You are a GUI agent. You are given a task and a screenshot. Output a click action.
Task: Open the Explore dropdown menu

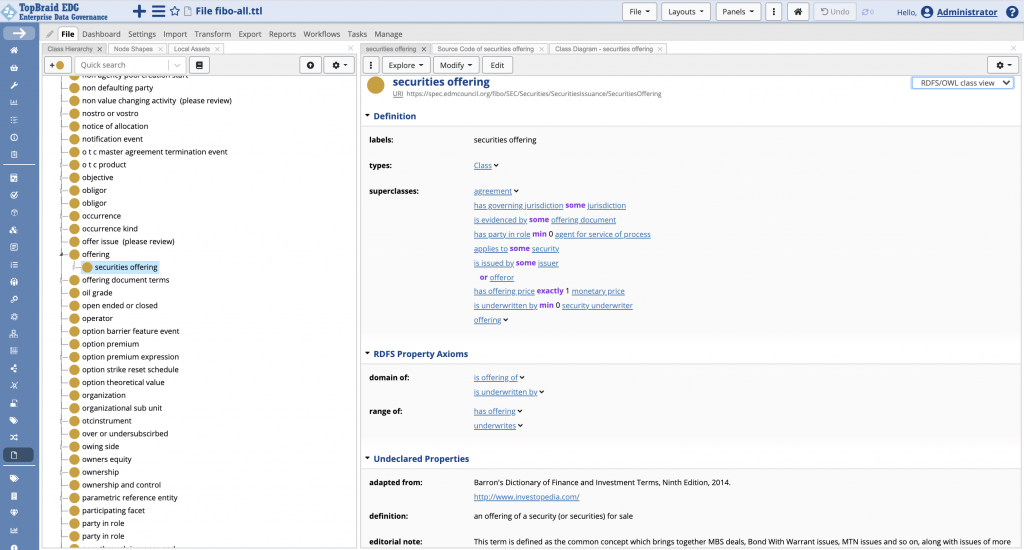[x=406, y=65]
